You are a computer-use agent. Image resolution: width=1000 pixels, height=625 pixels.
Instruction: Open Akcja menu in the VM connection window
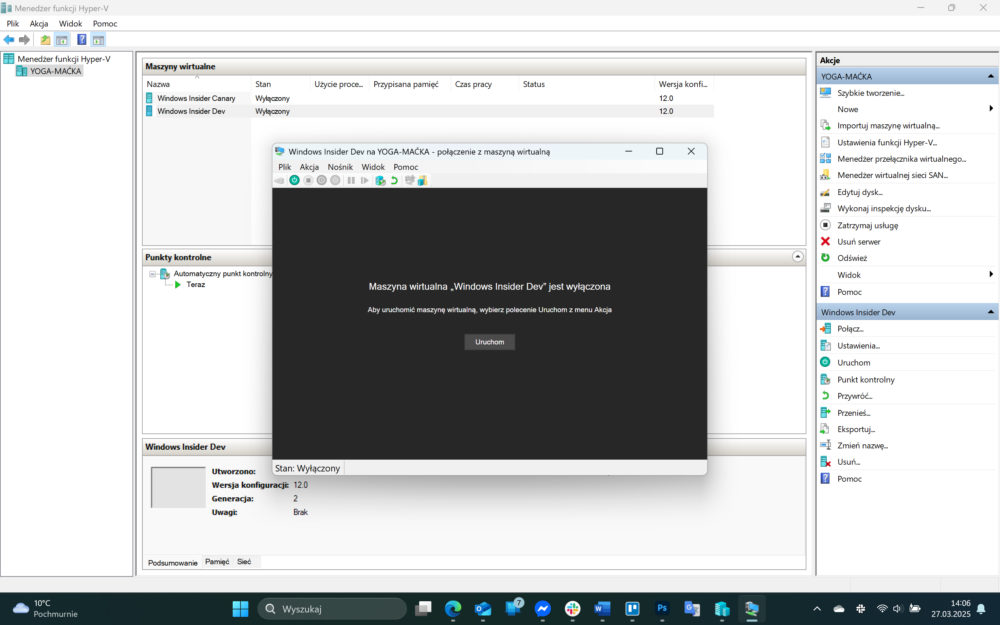(x=309, y=166)
